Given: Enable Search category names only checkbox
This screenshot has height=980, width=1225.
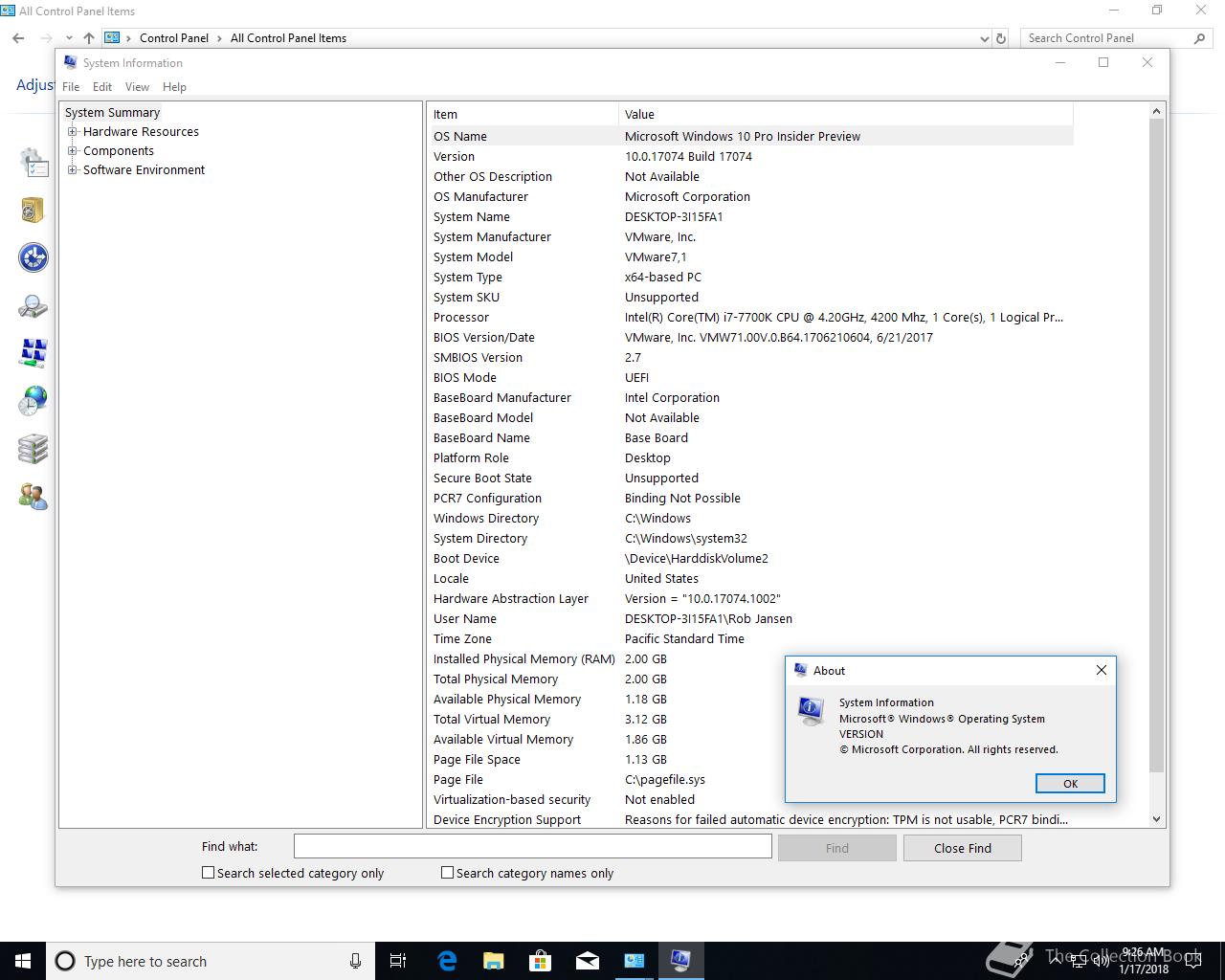Looking at the screenshot, I should click(x=447, y=873).
